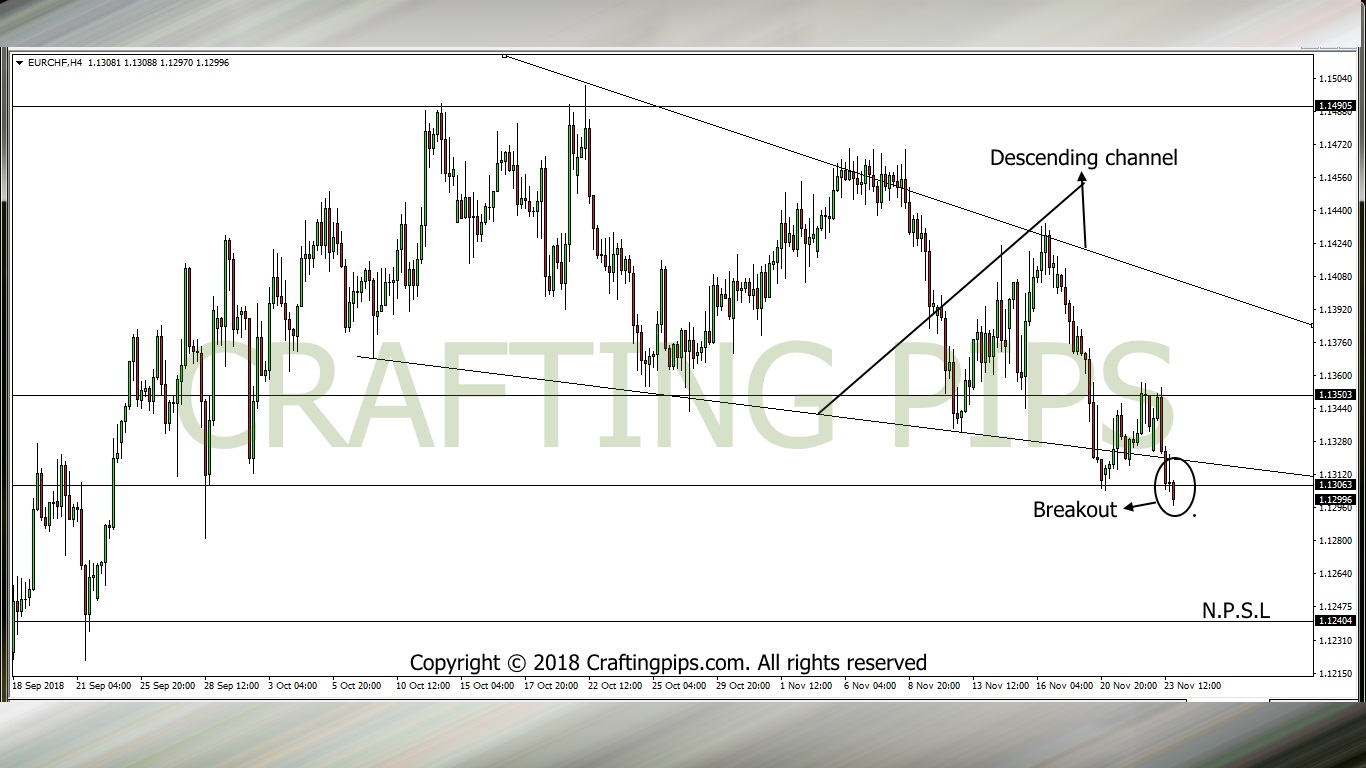
Task: Select the 1.13503 horizontal line price tag
Action: point(1335,395)
